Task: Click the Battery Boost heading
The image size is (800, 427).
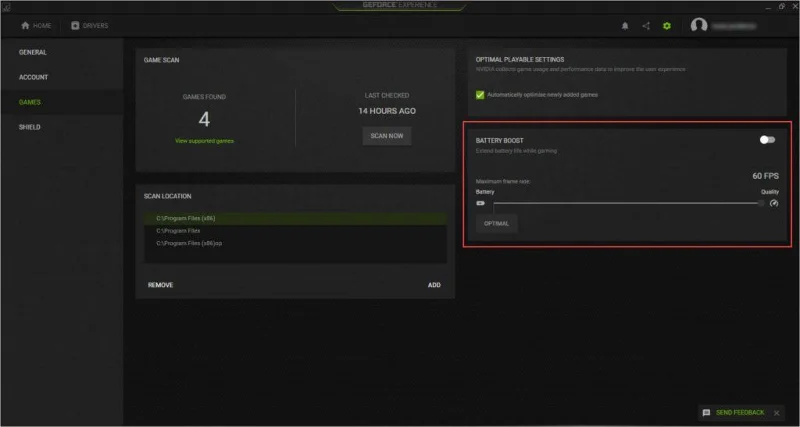Action: point(499,141)
